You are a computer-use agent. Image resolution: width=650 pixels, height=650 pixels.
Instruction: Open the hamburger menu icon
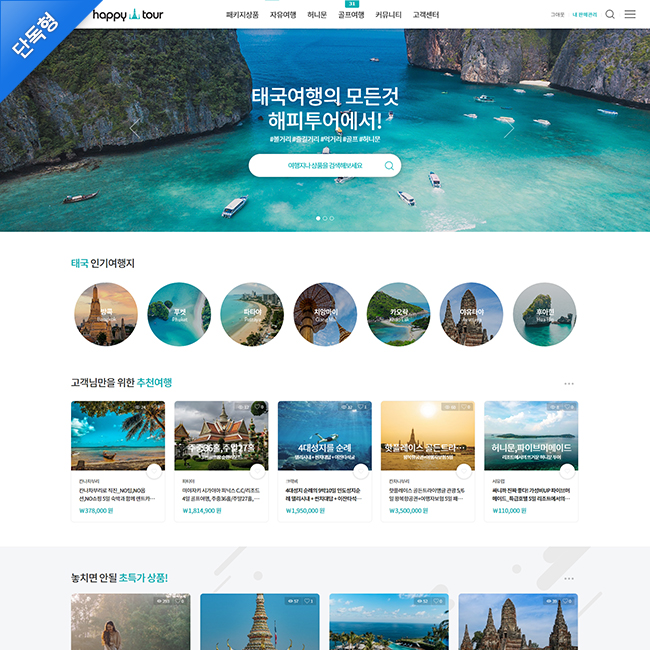(630, 15)
